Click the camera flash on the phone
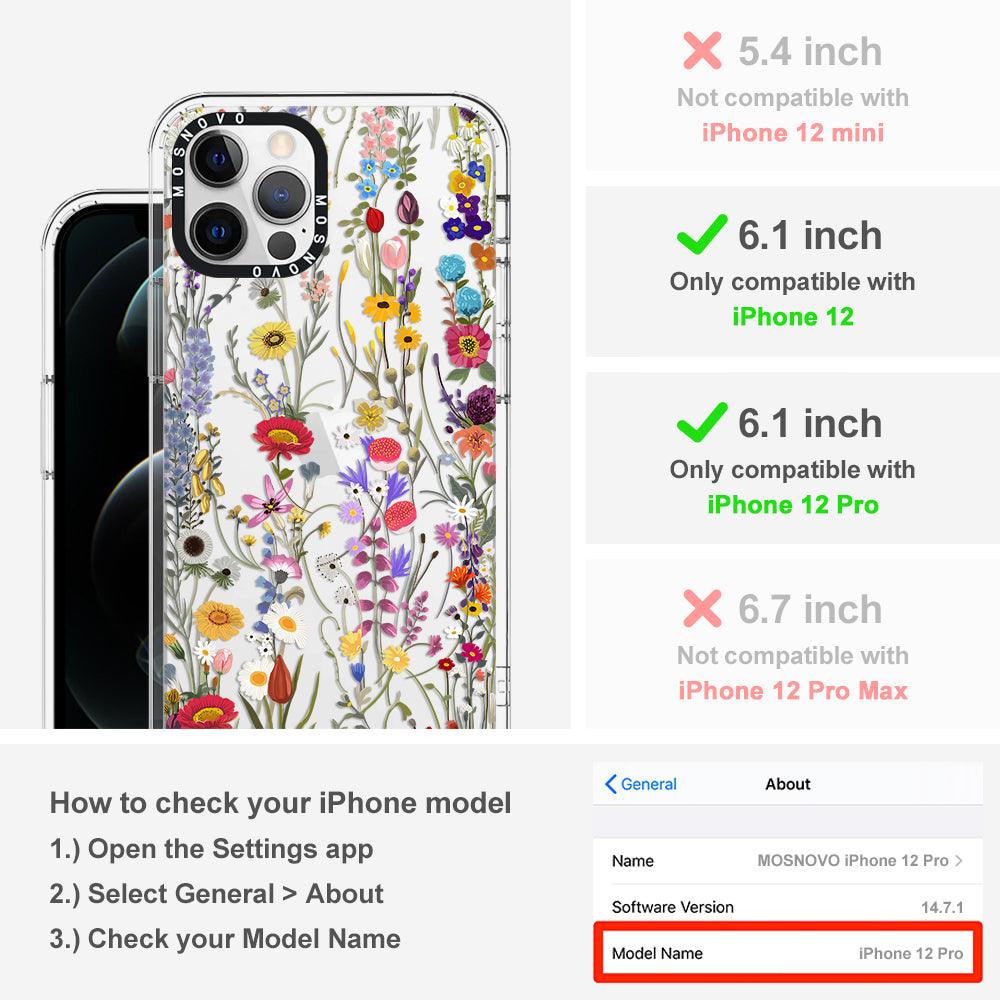The height and width of the screenshot is (1000, 1000). 279,145
